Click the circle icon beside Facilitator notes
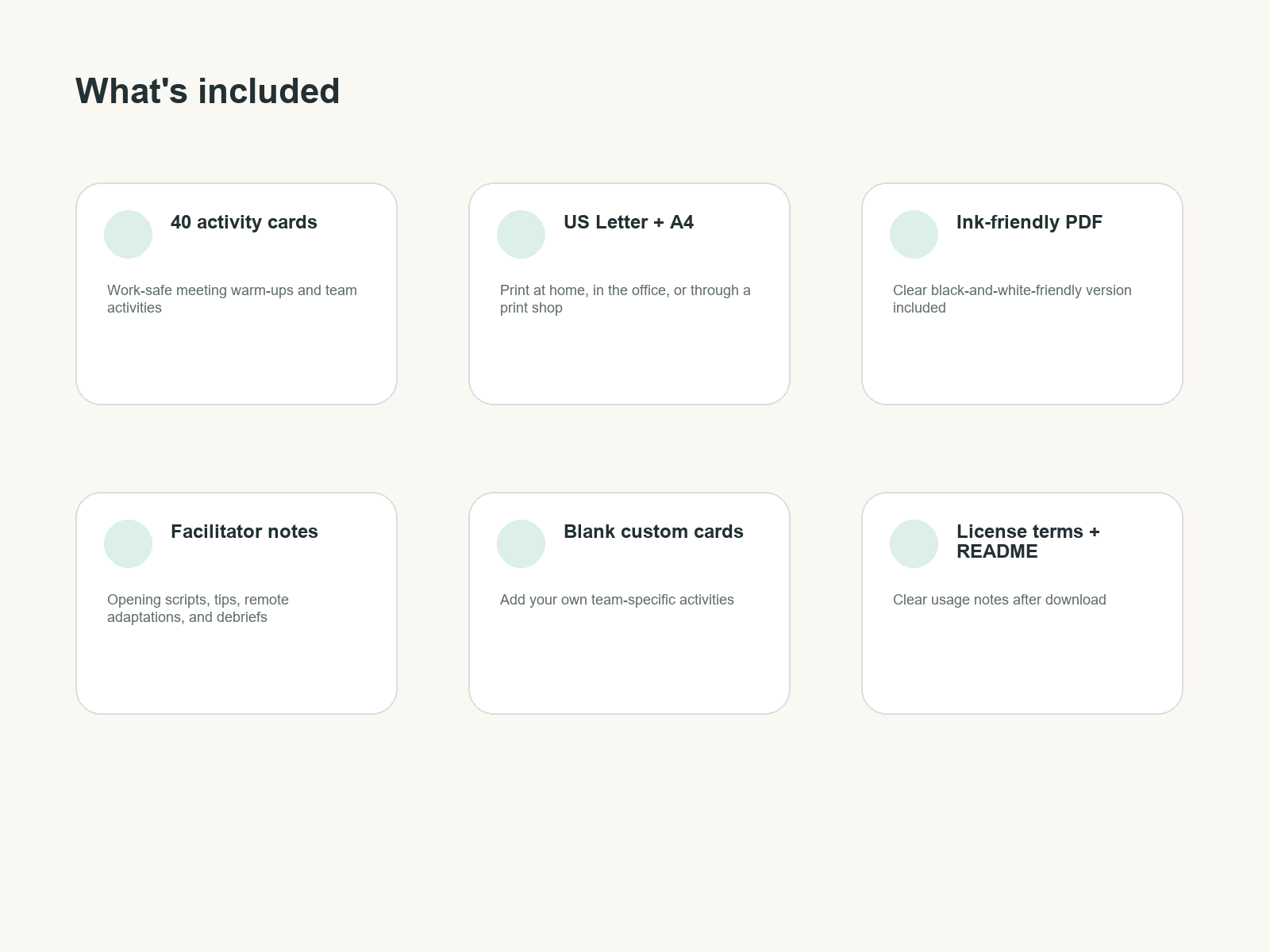The width and height of the screenshot is (1270, 952). click(128, 543)
